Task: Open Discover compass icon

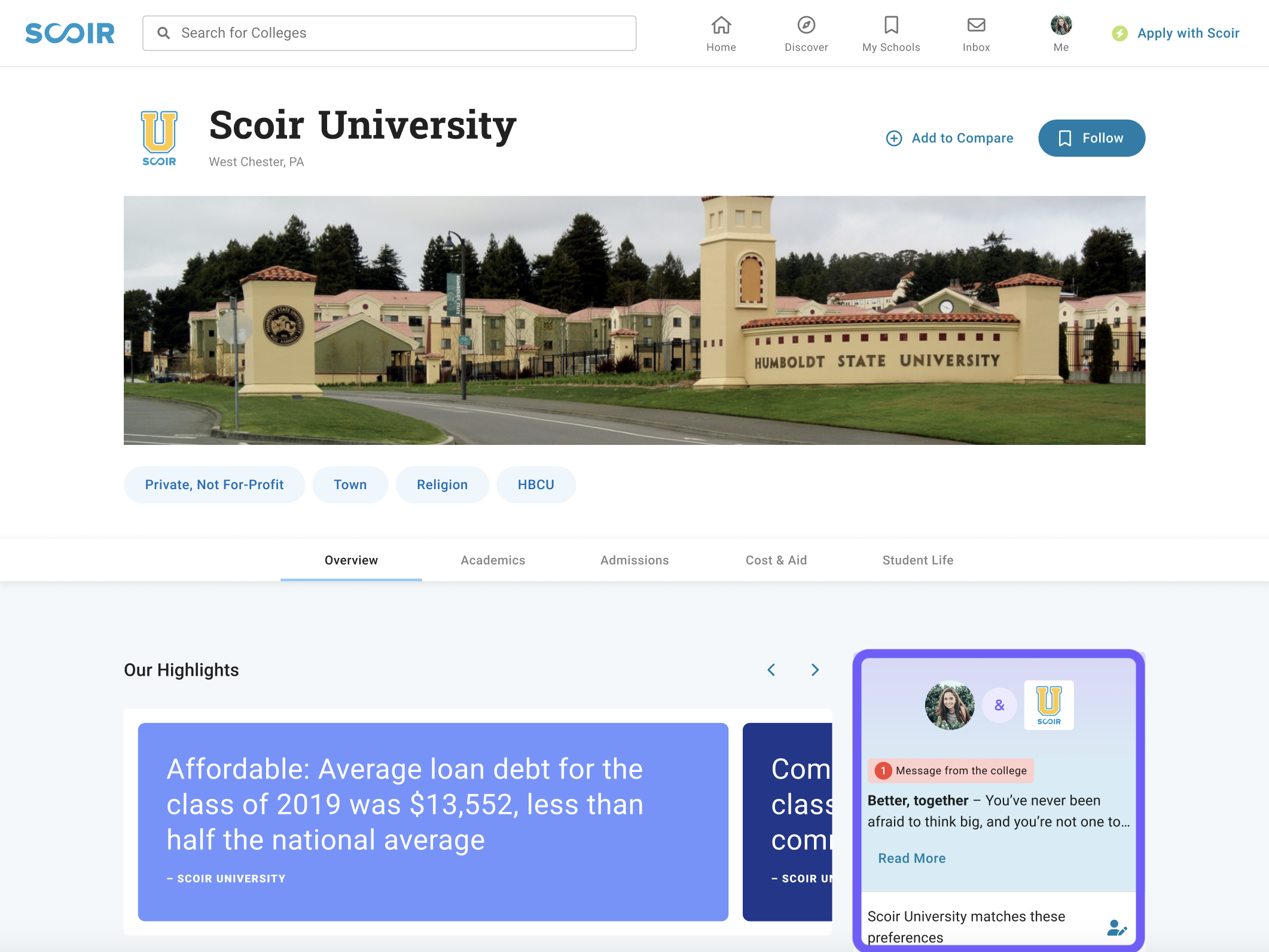Action: [x=806, y=25]
